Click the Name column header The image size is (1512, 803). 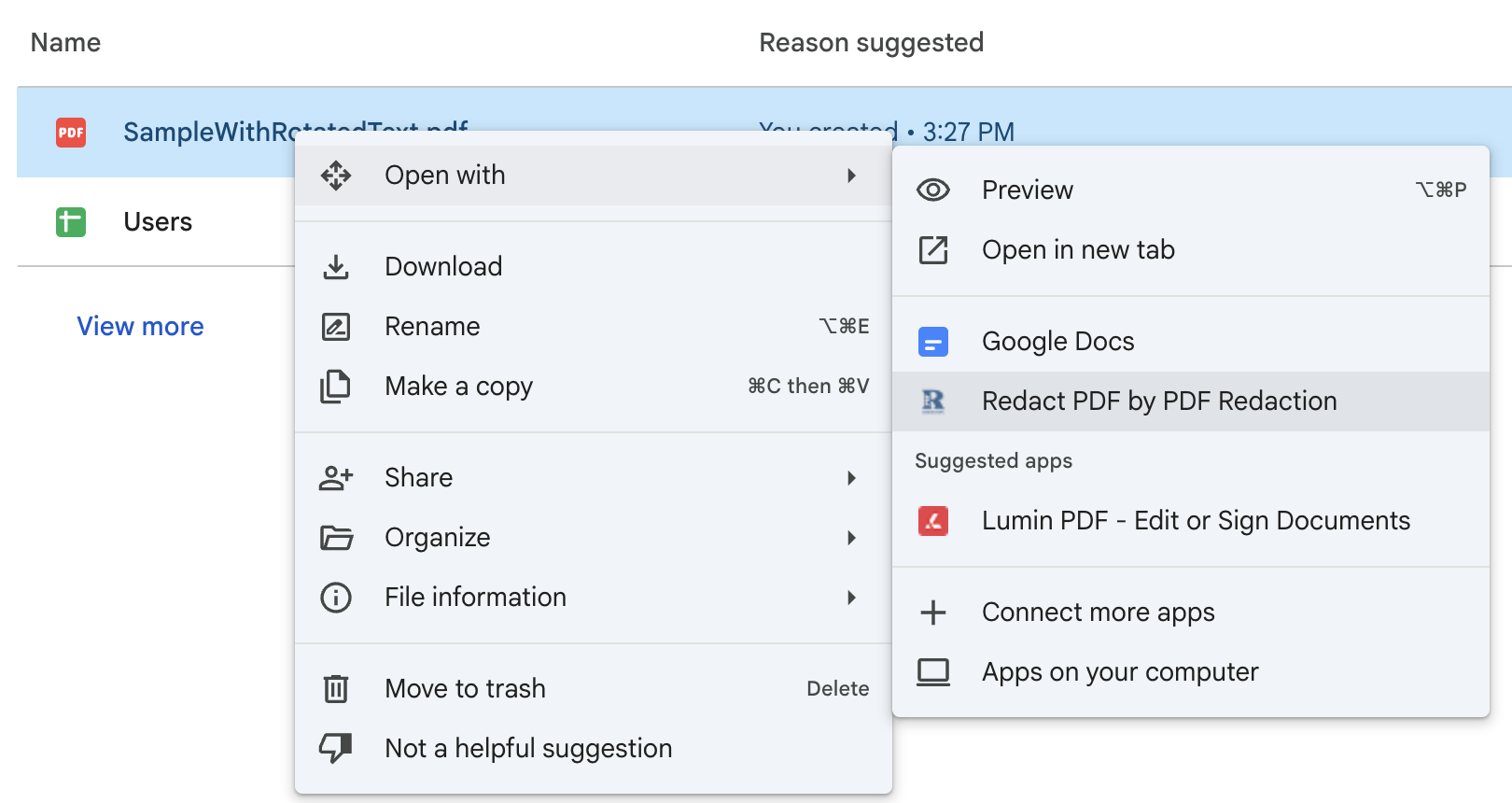65,43
